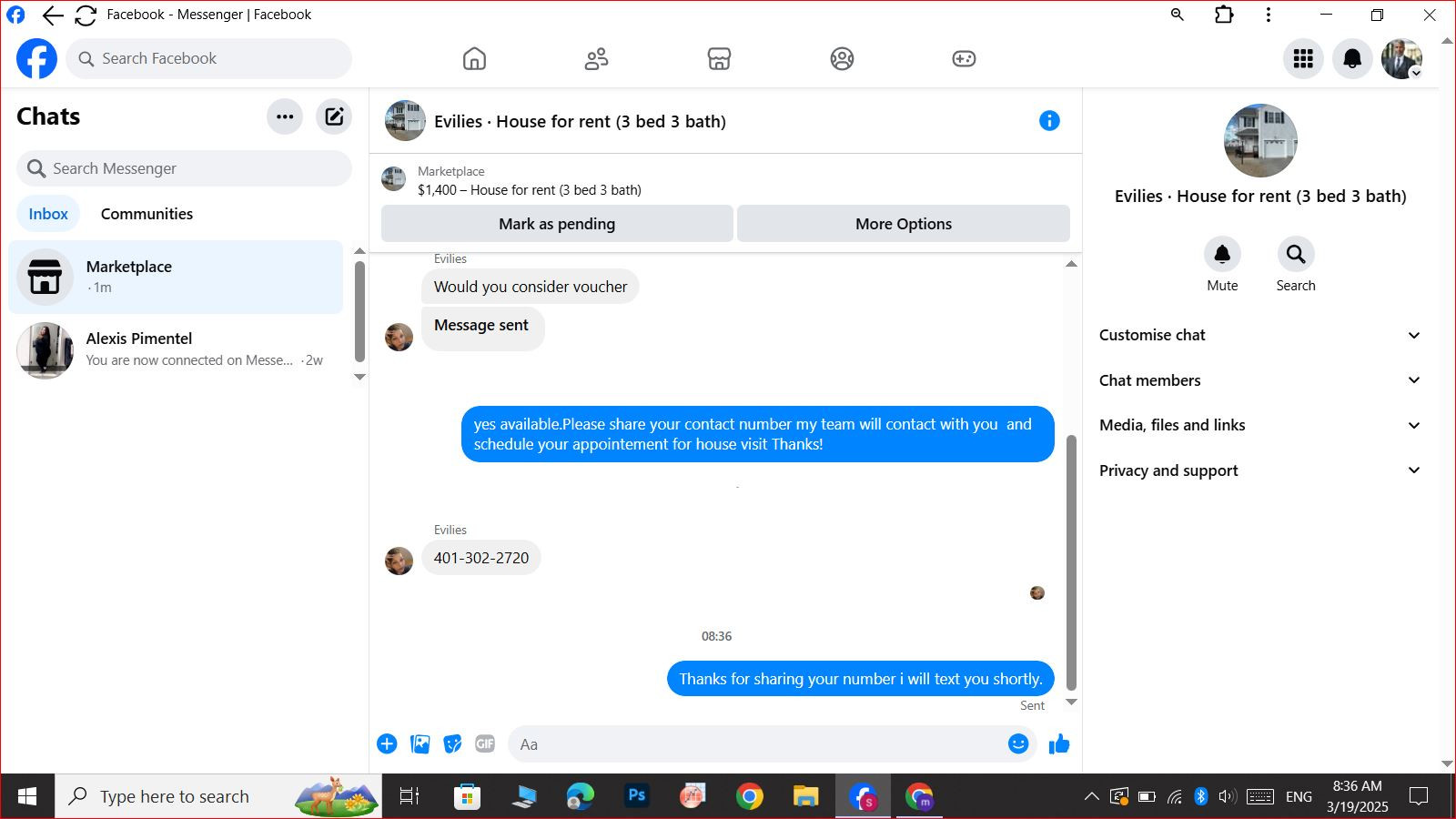1456x819 pixels.
Task: Expand the Customise chat section
Action: coord(1259,335)
